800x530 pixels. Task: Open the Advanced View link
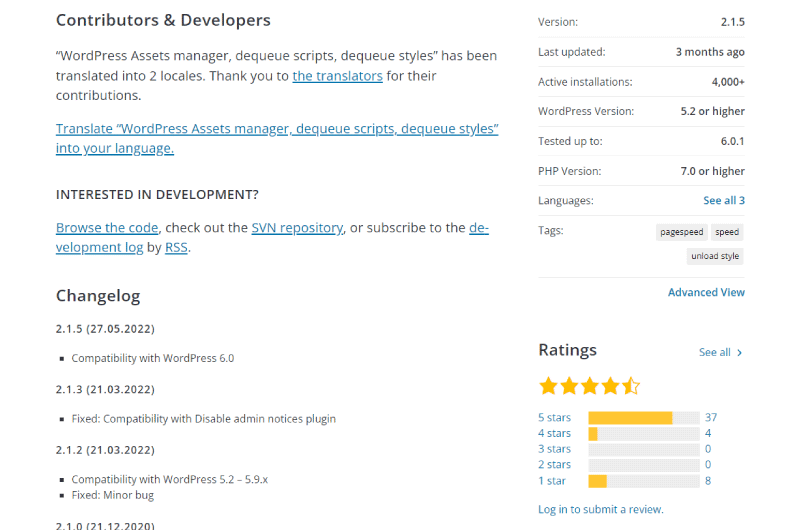pyautogui.click(x=706, y=292)
